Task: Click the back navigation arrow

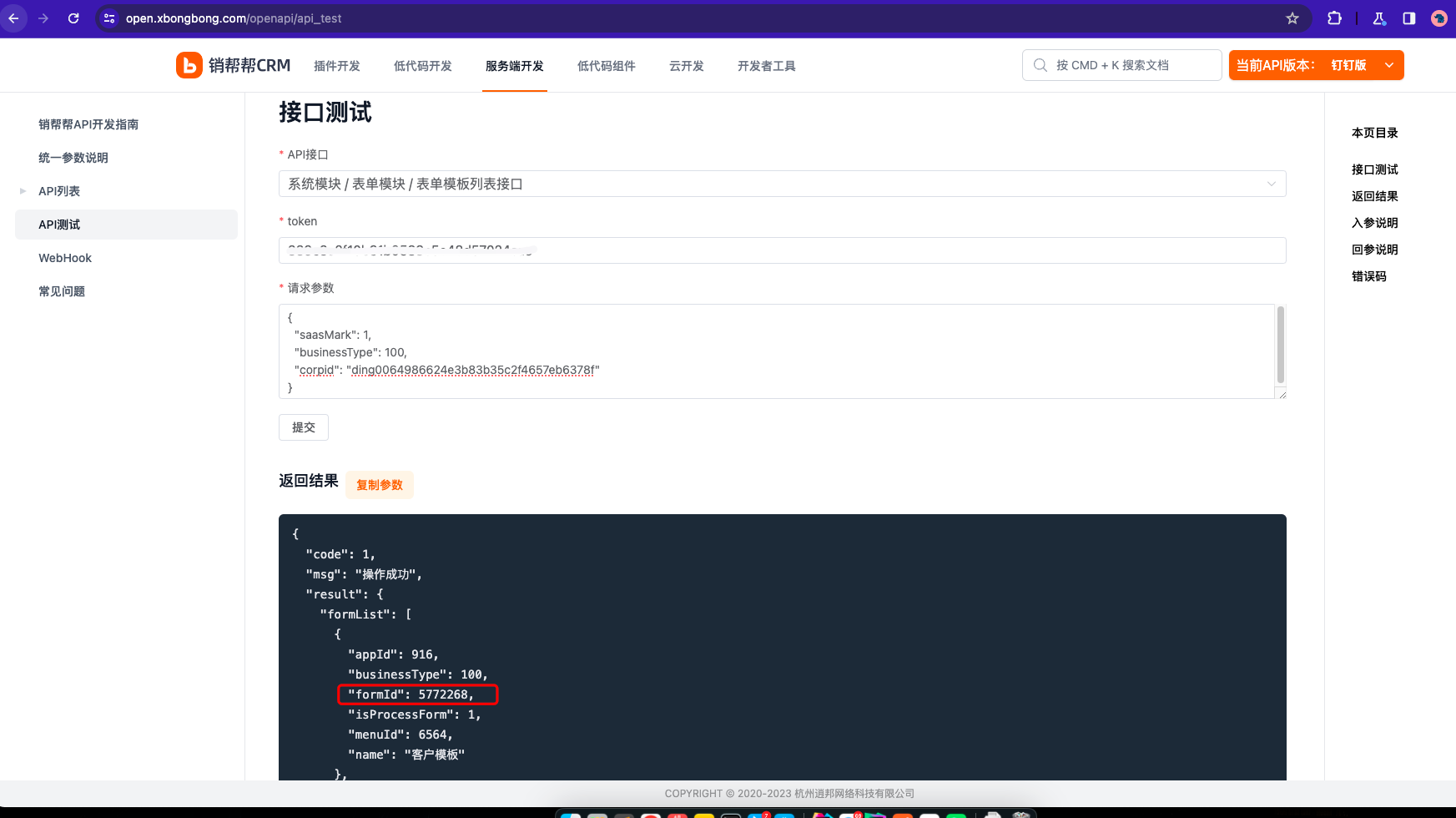Action: [13, 18]
